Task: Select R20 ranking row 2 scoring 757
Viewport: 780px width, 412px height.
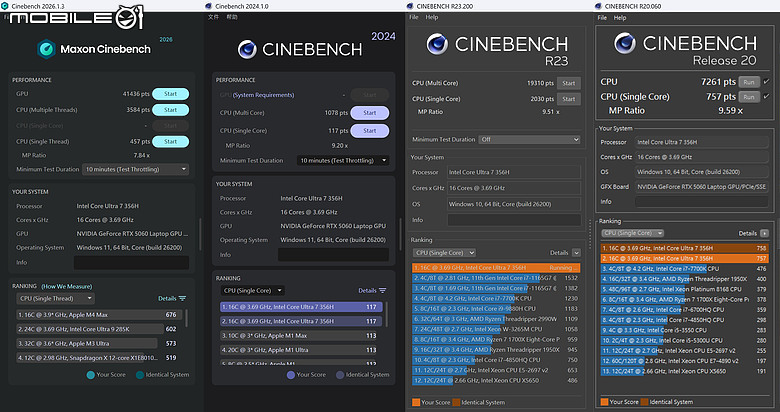Action: pyautogui.click(x=684, y=258)
